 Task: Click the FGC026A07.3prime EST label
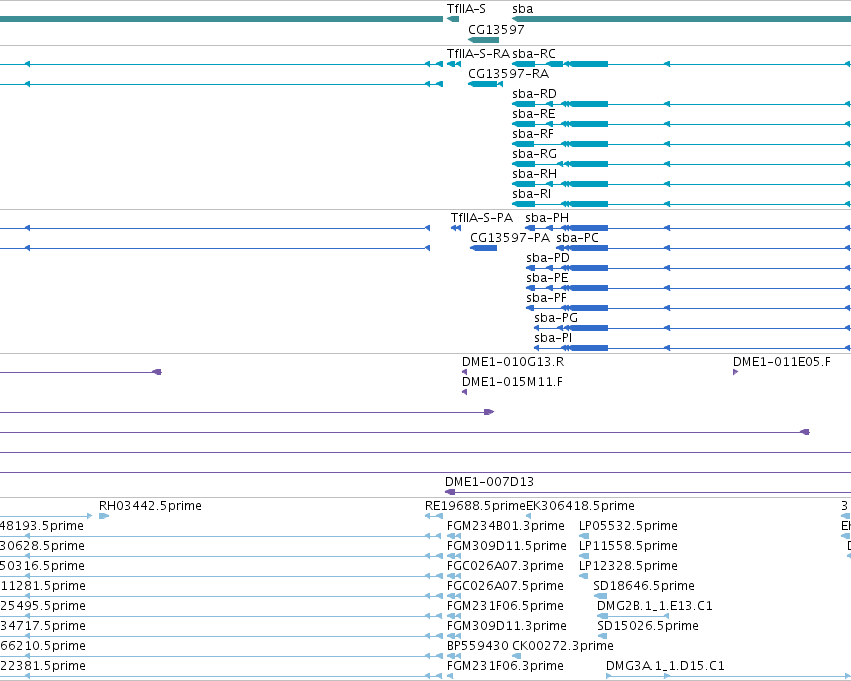tap(505, 567)
